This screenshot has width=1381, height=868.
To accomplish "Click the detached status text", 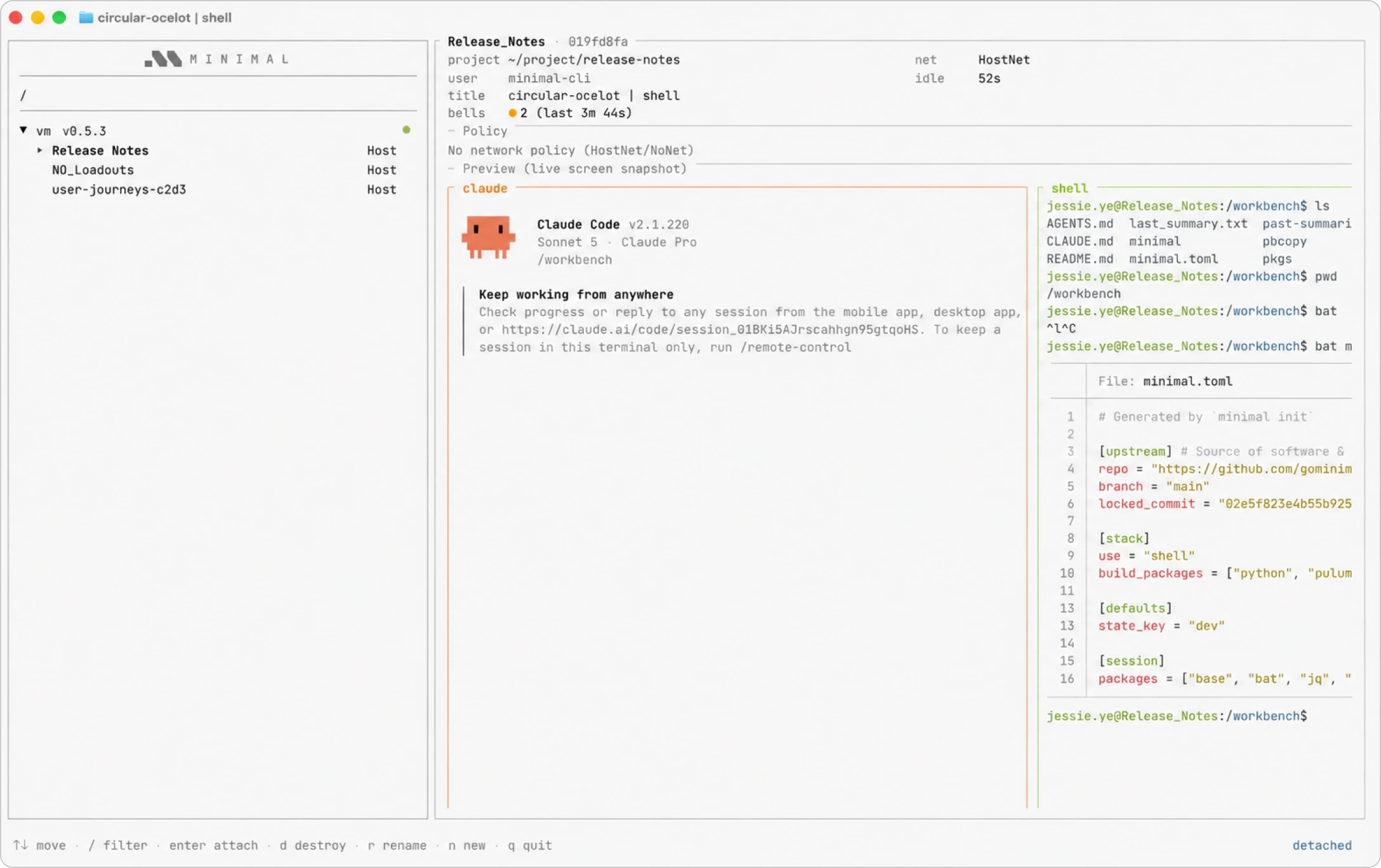I will [1322, 845].
